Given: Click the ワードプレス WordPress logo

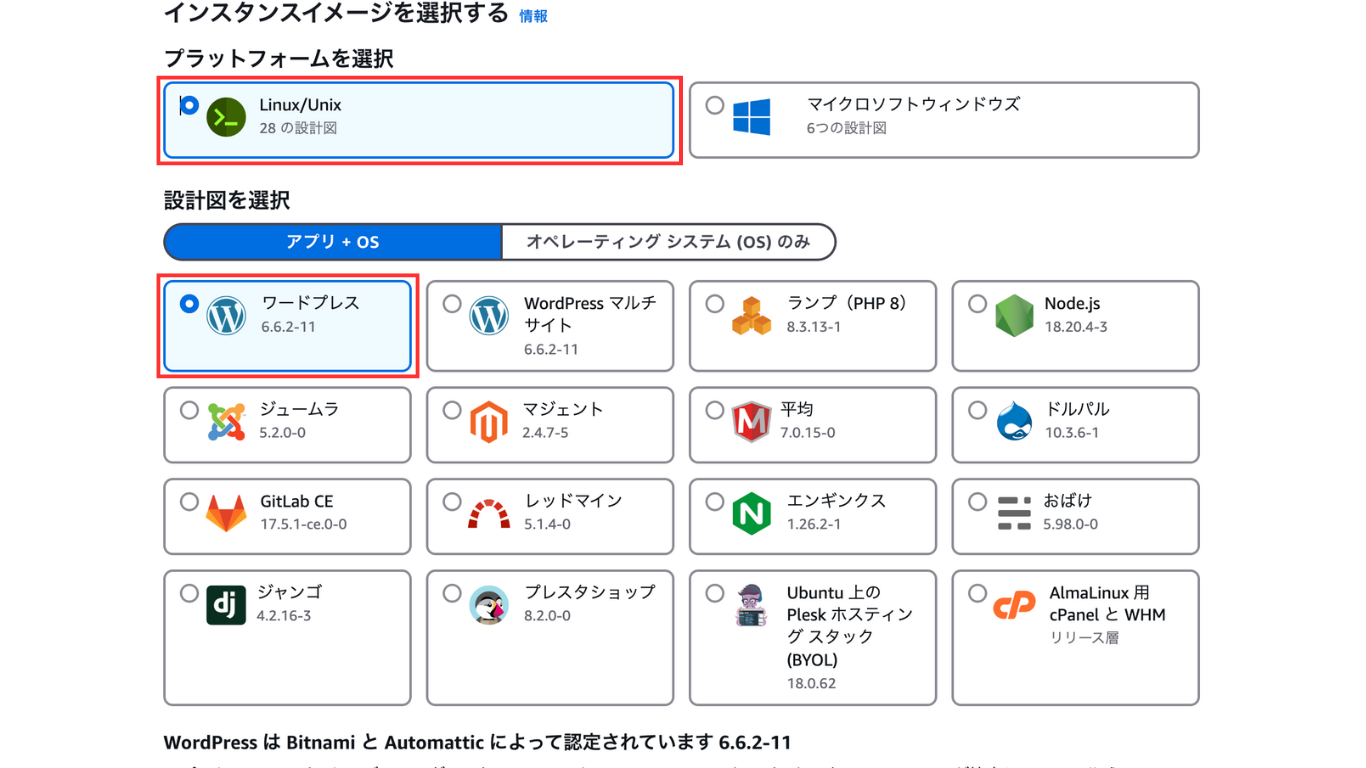Looking at the screenshot, I should coord(226,316).
